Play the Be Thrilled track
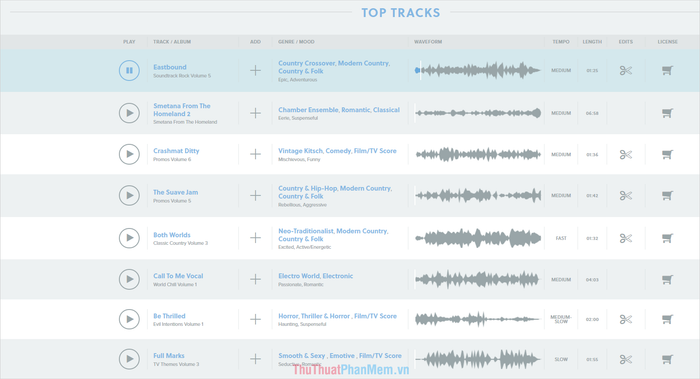This screenshot has width=700, height=379. [x=129, y=319]
